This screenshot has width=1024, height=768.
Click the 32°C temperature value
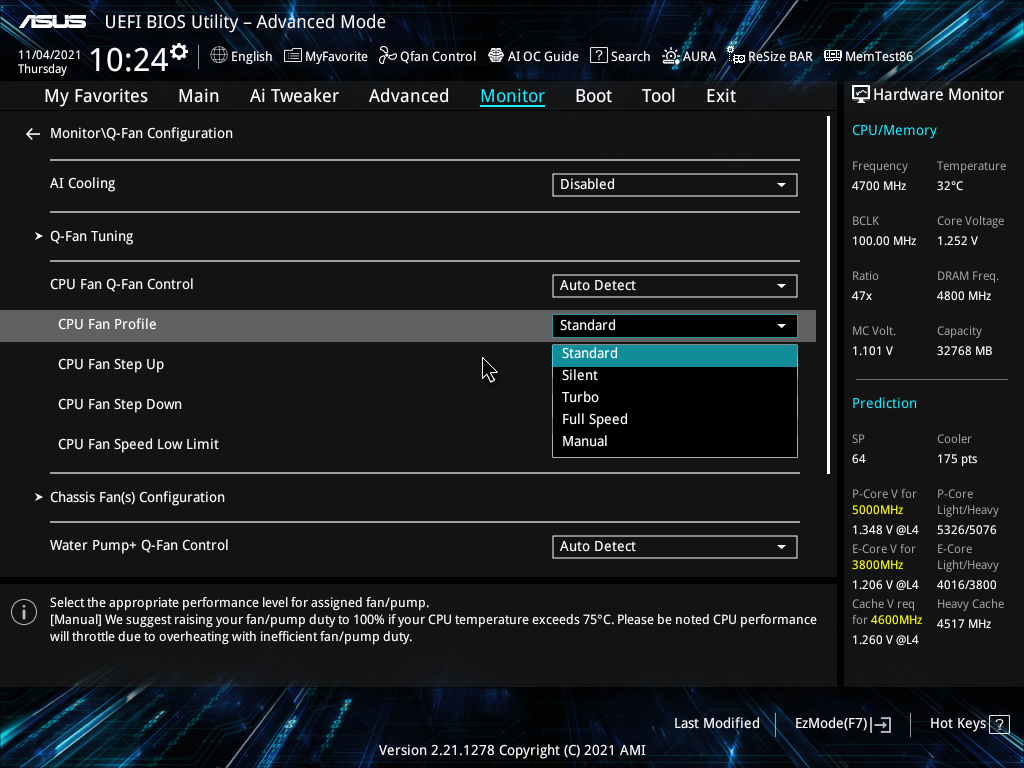950,186
